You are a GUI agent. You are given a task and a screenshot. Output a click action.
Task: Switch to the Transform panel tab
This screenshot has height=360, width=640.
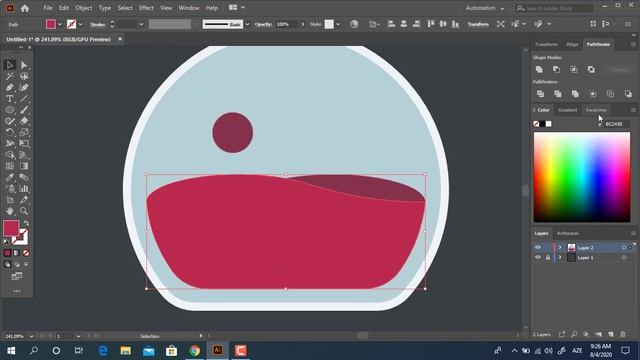click(x=546, y=44)
